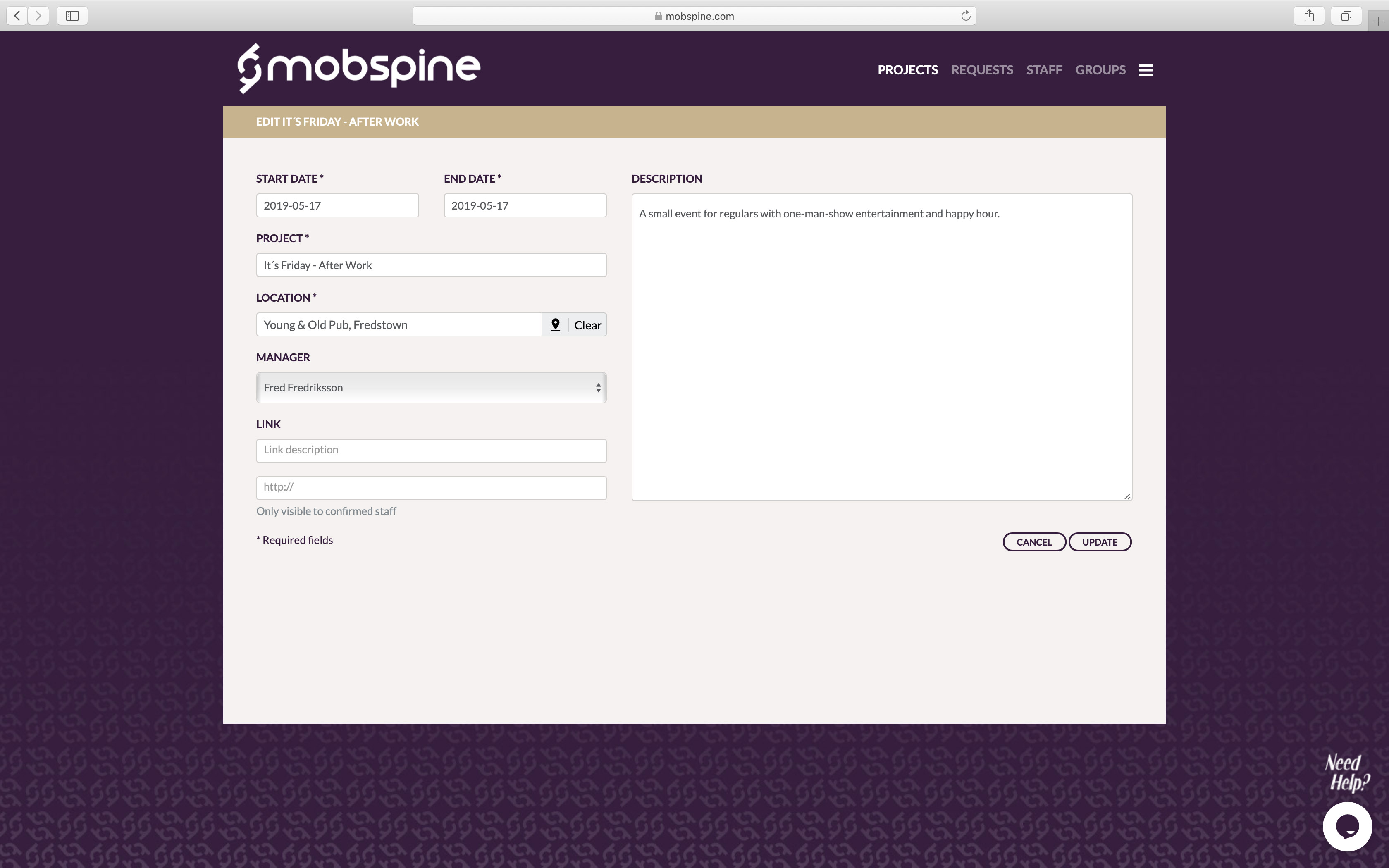This screenshot has height=868, width=1389.
Task: Open the Start Date field
Action: [337, 205]
